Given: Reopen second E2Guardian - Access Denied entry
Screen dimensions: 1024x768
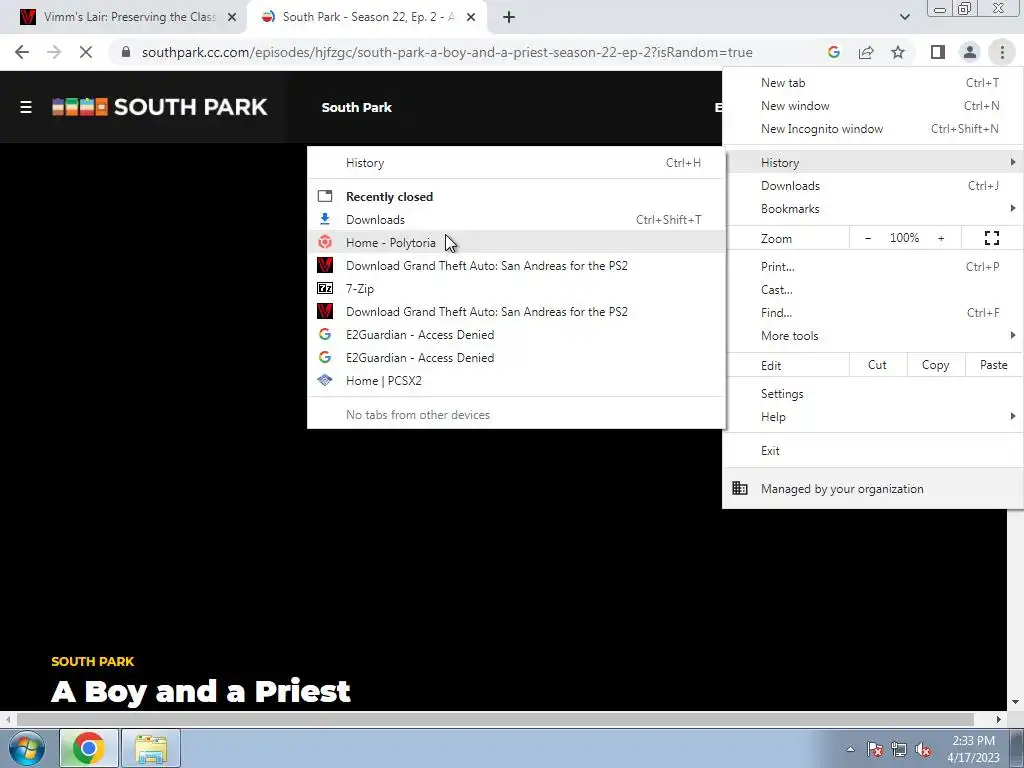Looking at the screenshot, I should (516, 358).
